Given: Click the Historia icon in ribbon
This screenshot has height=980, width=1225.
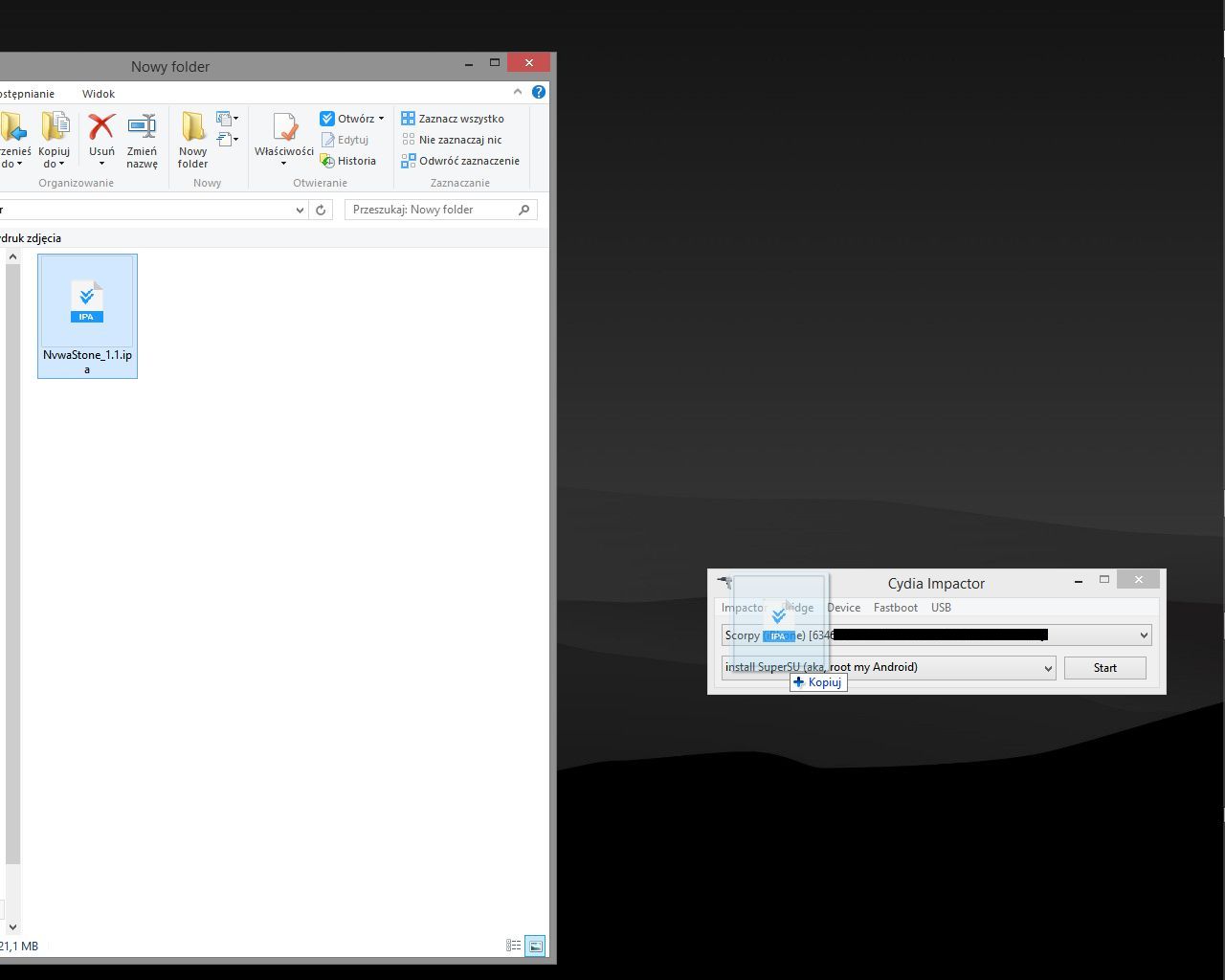Looking at the screenshot, I should click(327, 161).
